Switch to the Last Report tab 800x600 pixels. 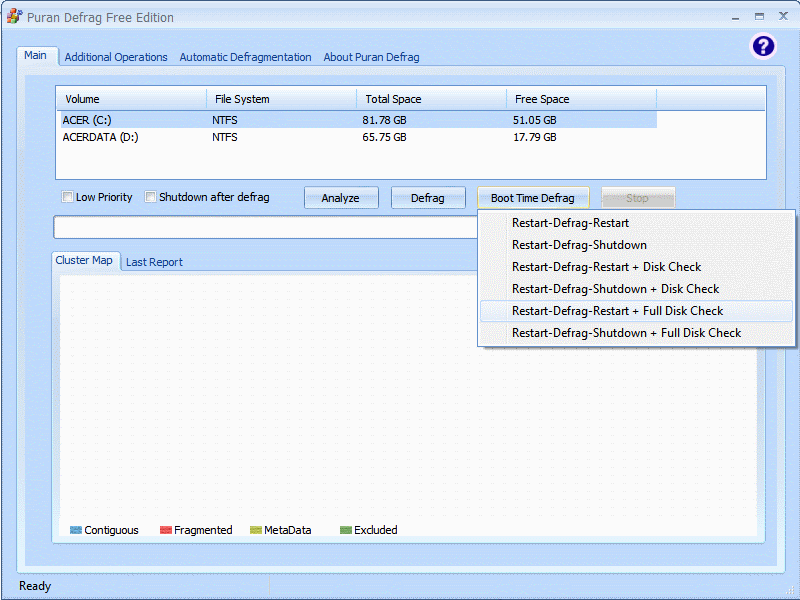tap(154, 262)
